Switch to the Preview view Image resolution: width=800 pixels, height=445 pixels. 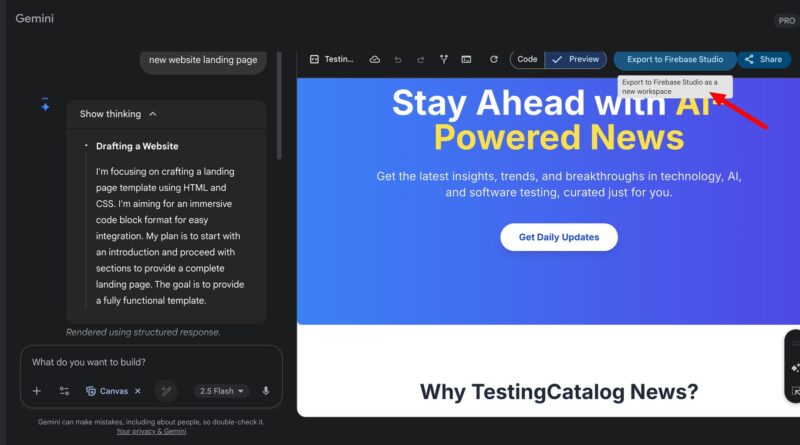[576, 59]
